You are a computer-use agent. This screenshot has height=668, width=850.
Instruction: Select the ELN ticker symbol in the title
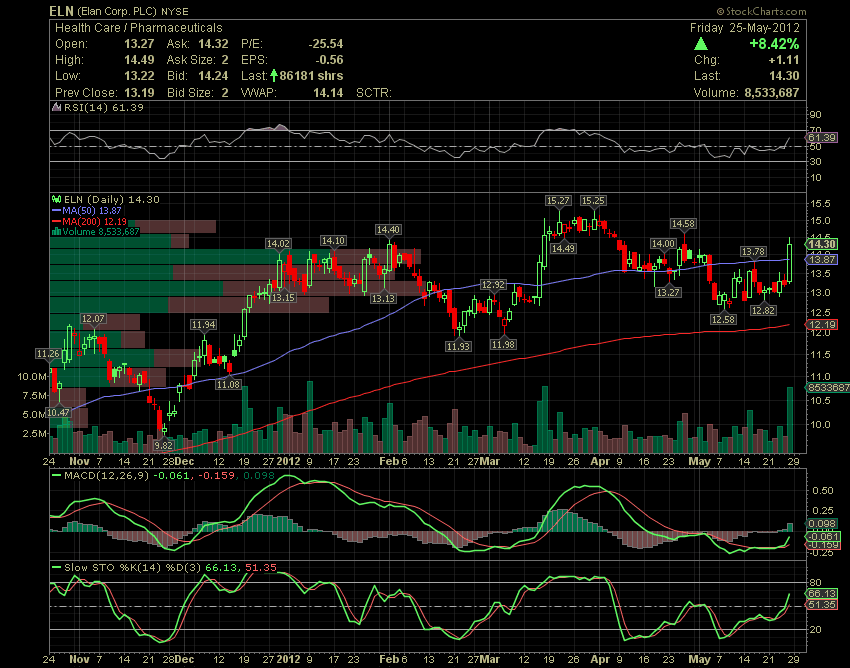(61, 11)
